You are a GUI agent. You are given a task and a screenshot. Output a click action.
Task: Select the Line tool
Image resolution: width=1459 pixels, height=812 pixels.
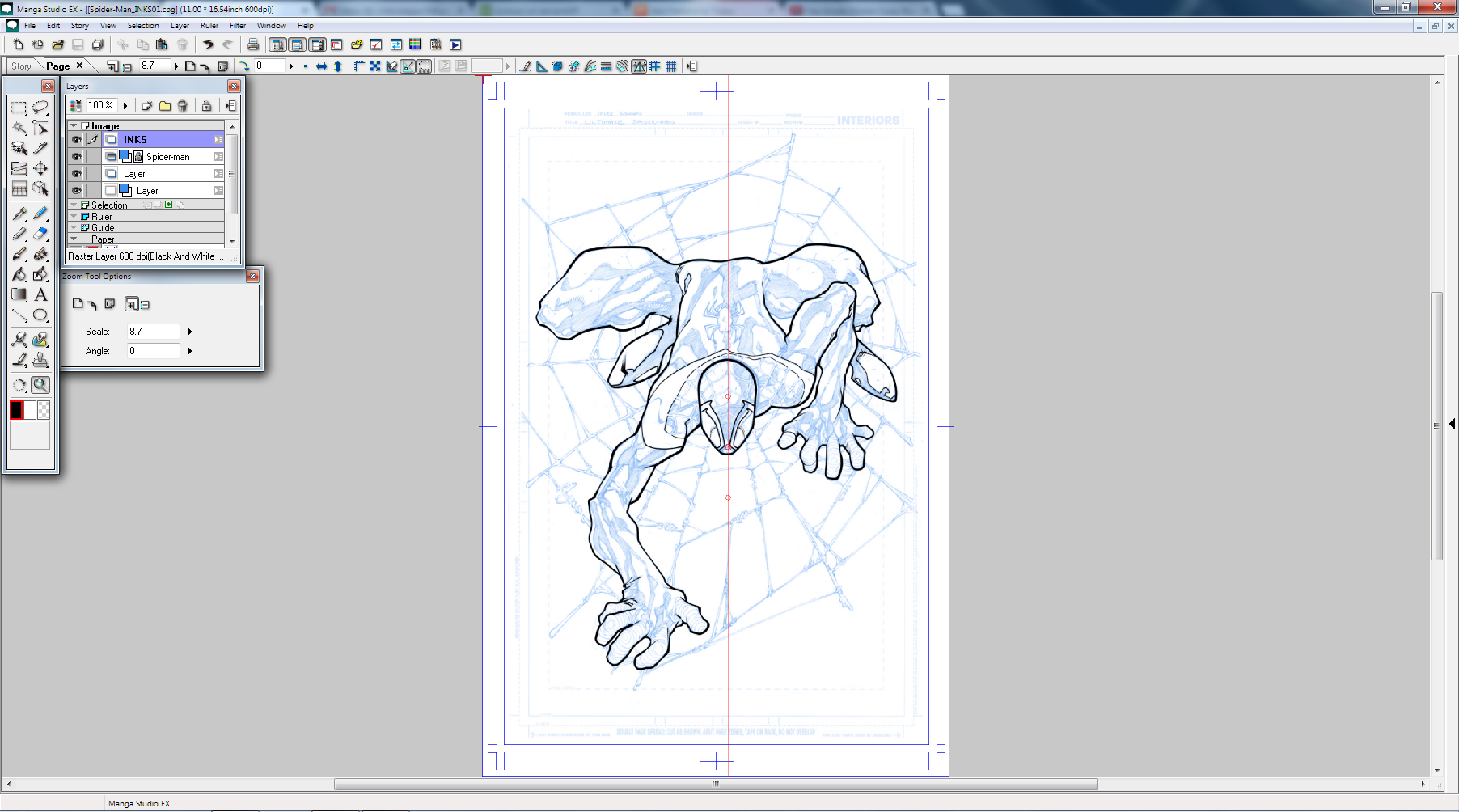click(19, 315)
